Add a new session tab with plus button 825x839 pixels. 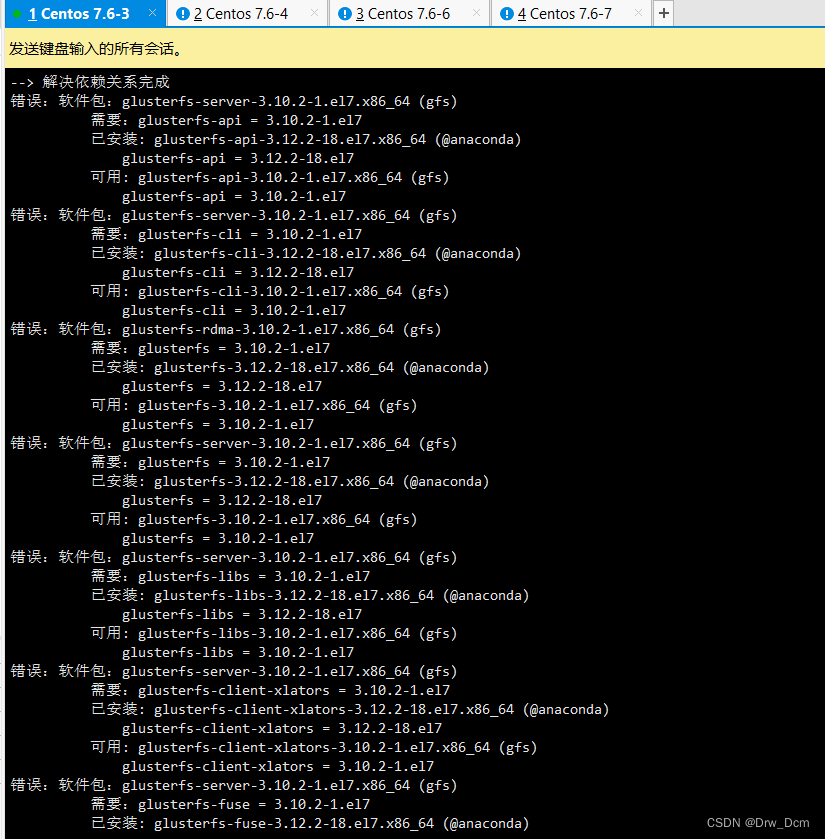pyautogui.click(x=663, y=13)
